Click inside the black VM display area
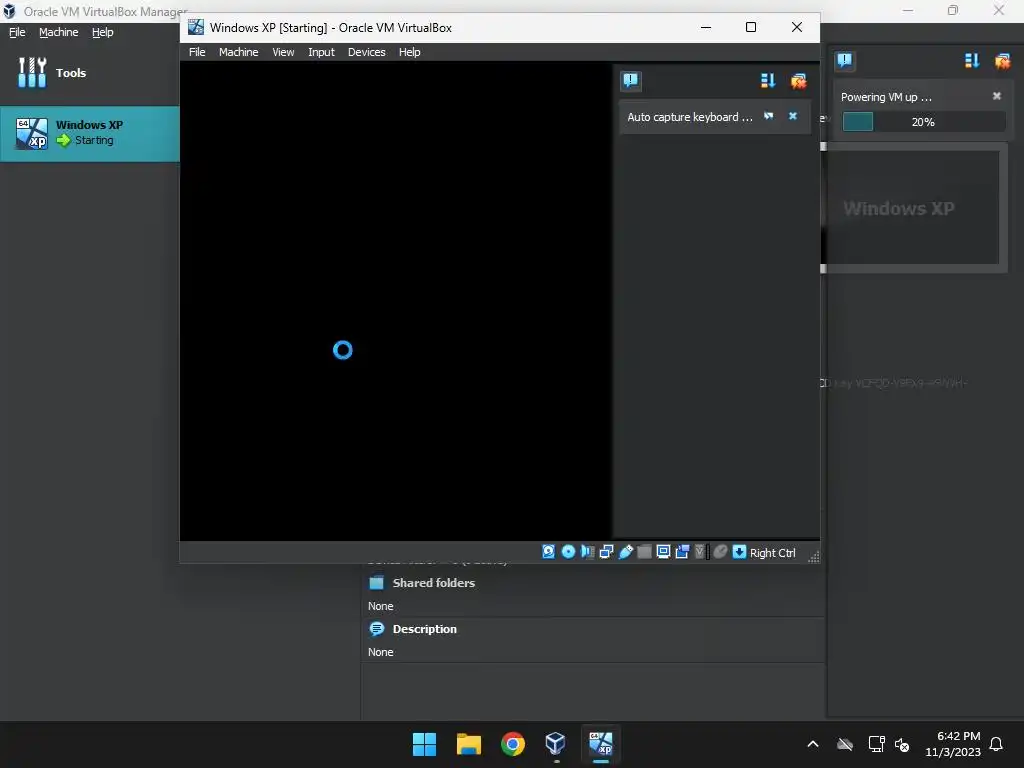 396,301
